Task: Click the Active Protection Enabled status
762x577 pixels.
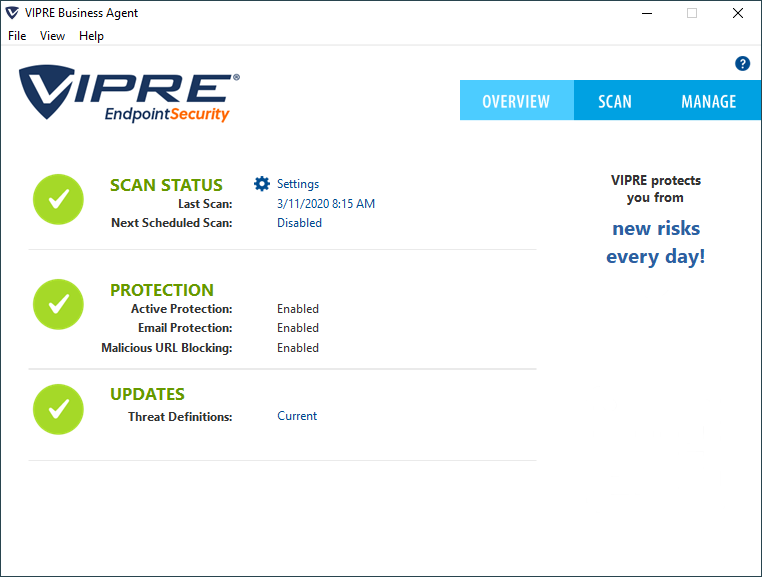Action: [298, 309]
